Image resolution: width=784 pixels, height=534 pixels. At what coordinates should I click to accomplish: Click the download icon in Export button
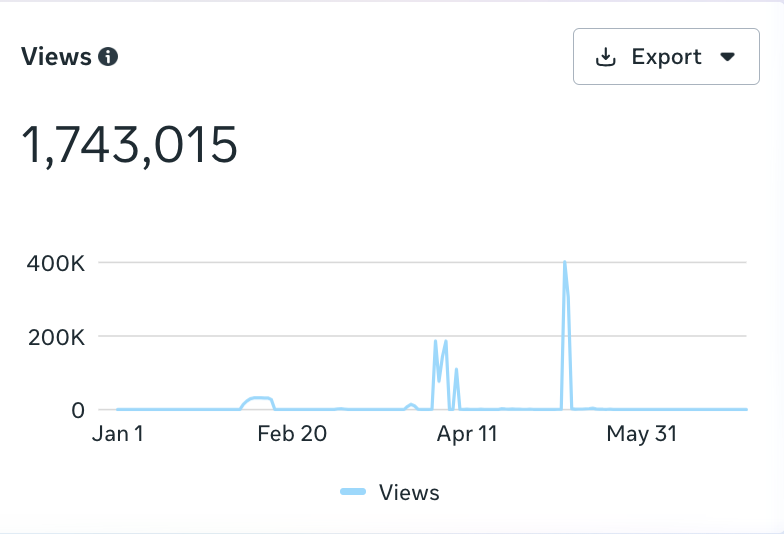(606, 57)
